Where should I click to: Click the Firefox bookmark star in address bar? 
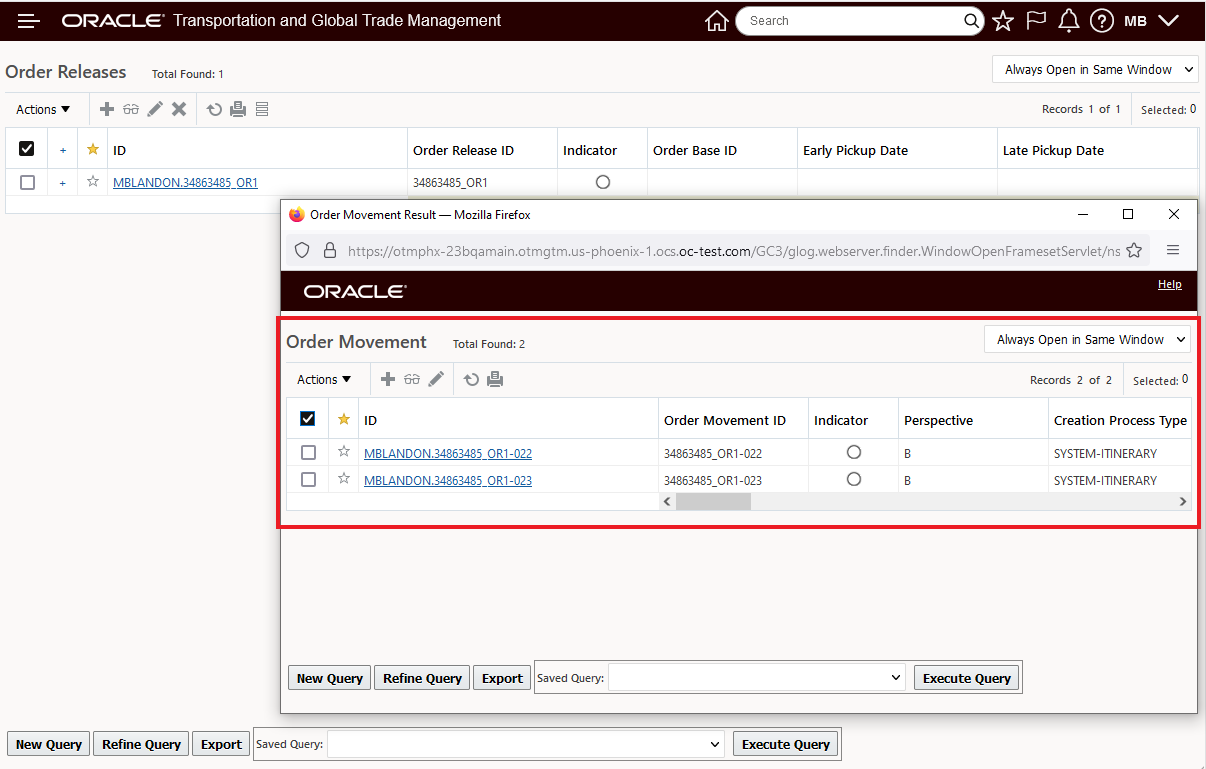point(1134,250)
